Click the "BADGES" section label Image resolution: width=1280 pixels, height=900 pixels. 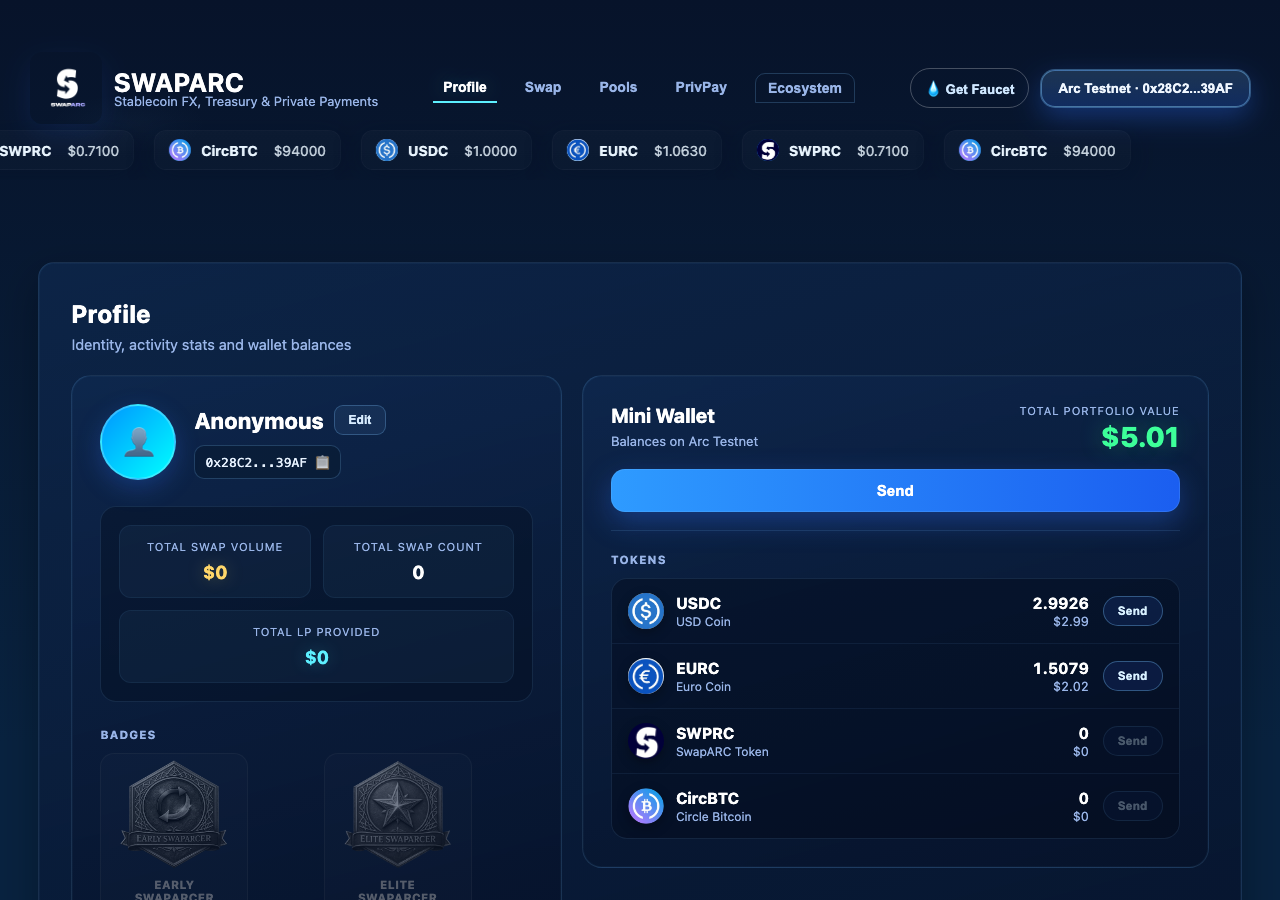128,735
